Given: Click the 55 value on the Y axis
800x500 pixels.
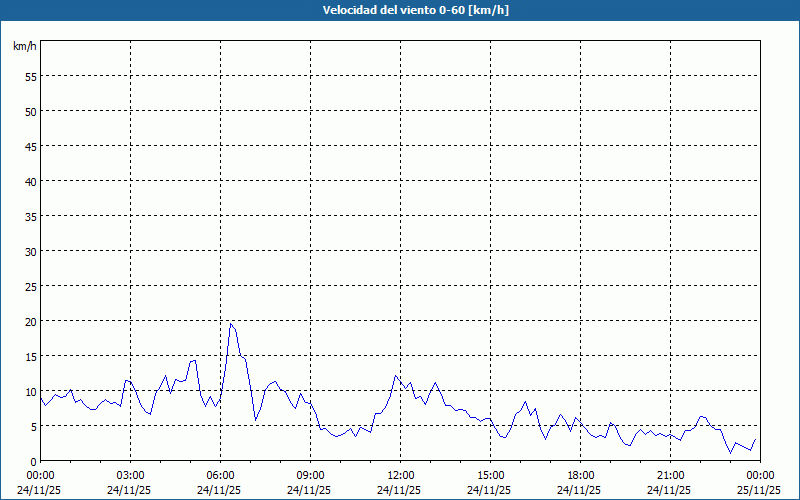Looking at the screenshot, I should point(30,76).
